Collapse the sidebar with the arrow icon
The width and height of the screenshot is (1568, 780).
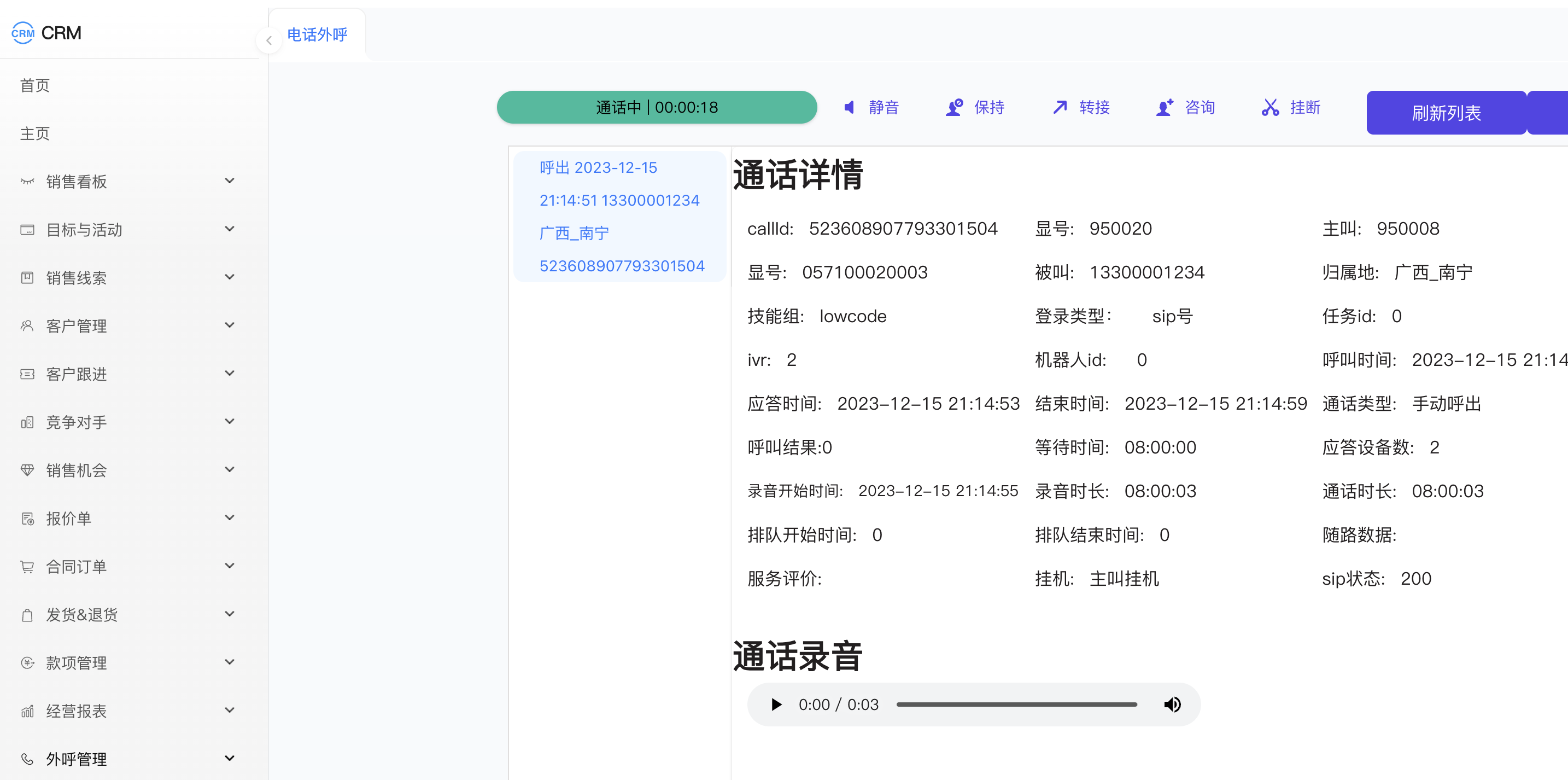(x=268, y=41)
